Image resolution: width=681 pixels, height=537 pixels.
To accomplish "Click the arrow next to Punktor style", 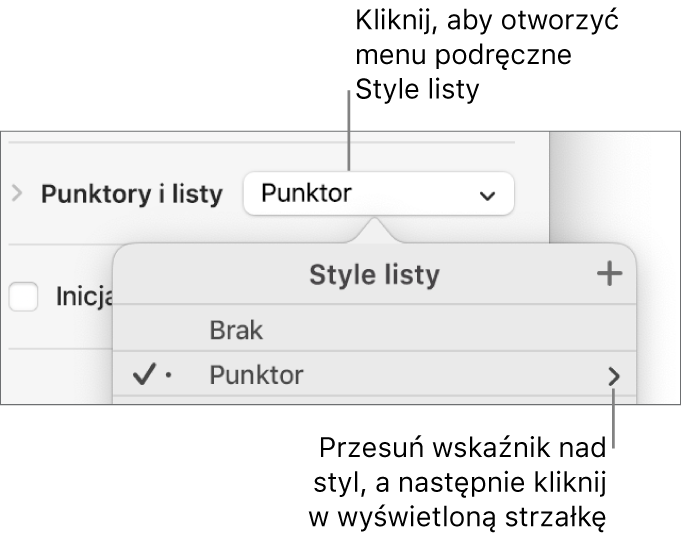I will [x=614, y=376].
